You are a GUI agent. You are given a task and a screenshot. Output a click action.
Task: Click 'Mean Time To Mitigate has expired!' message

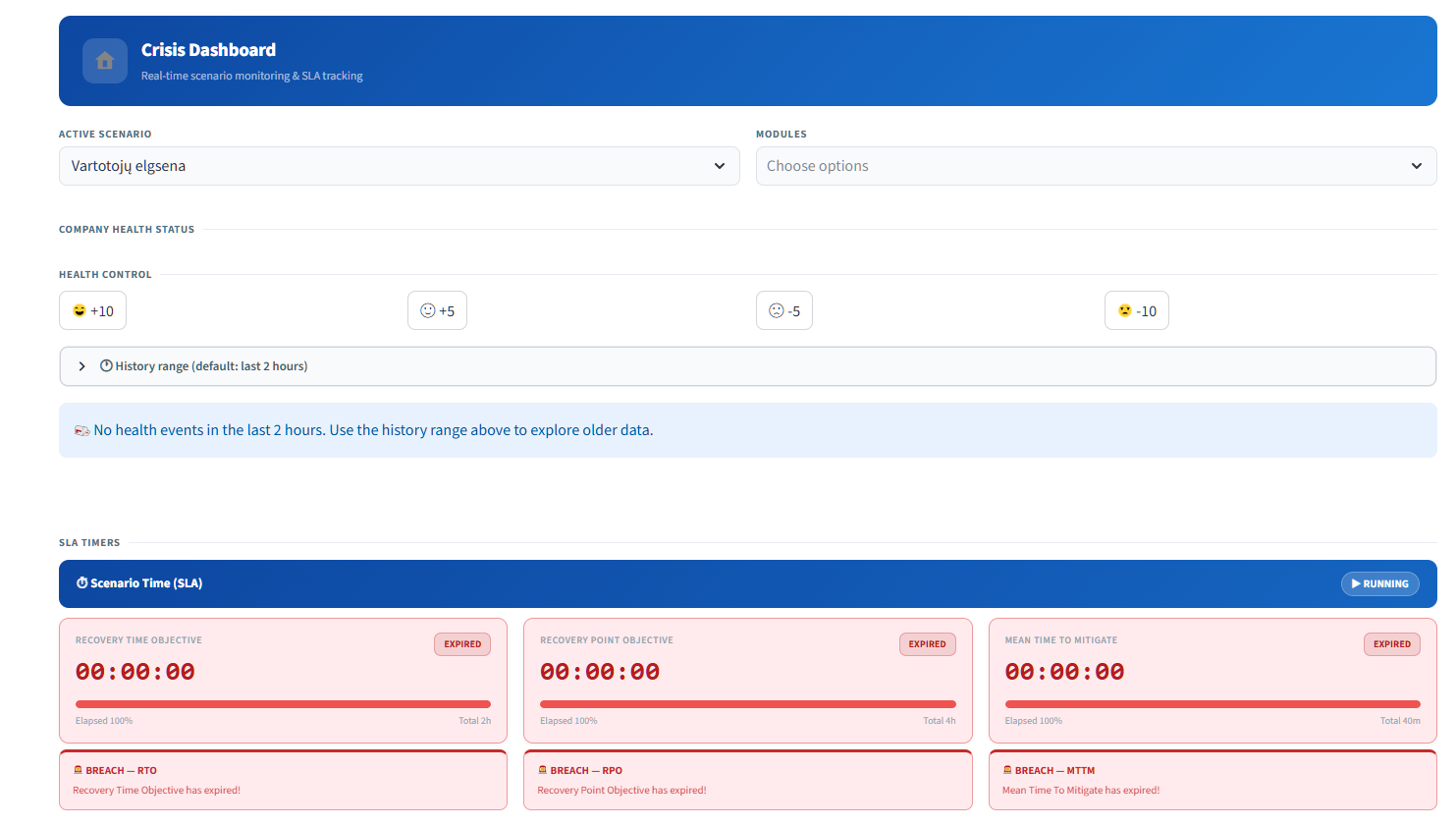coord(1081,790)
